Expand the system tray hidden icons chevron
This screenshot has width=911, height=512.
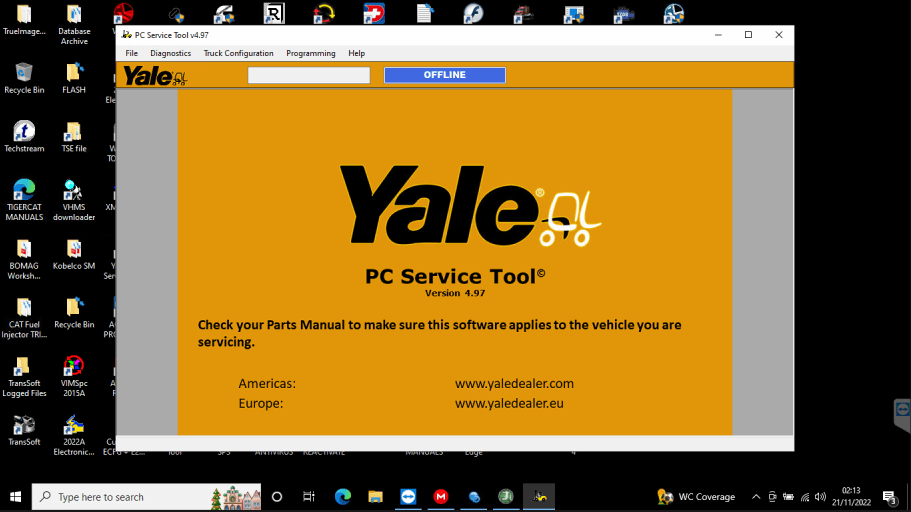click(x=756, y=497)
